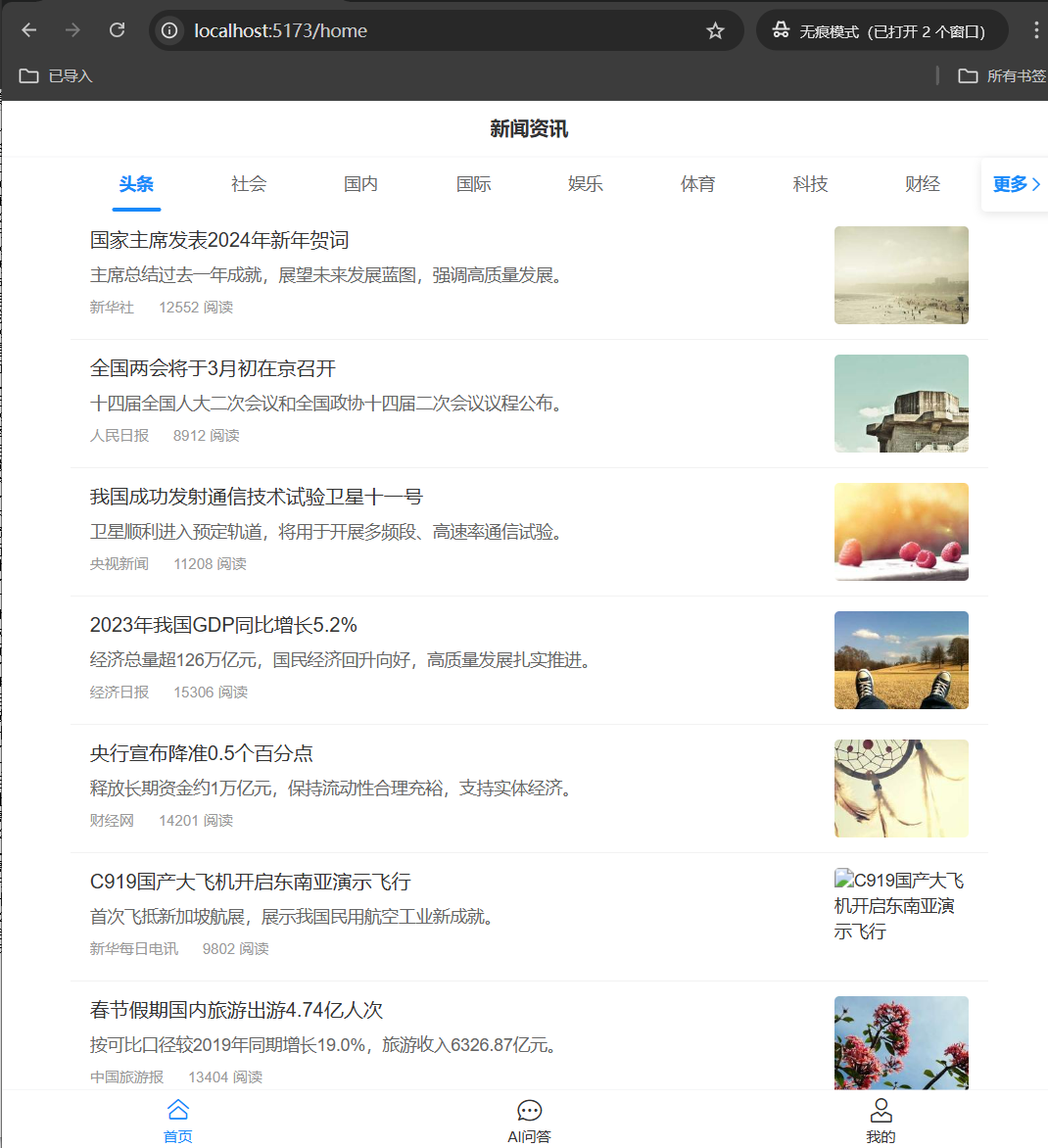Switch to the 体育 tab
The image size is (1048, 1148).
pyautogui.click(x=697, y=184)
